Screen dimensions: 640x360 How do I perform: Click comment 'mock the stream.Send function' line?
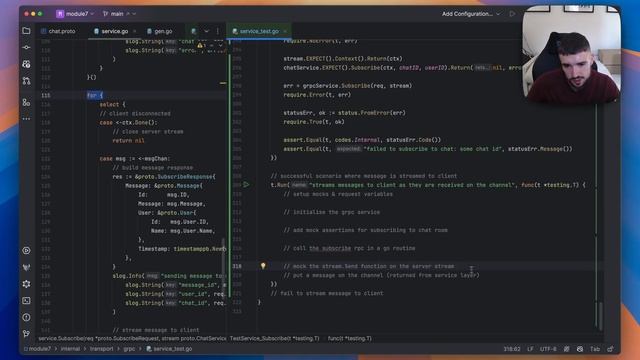pos(369,266)
